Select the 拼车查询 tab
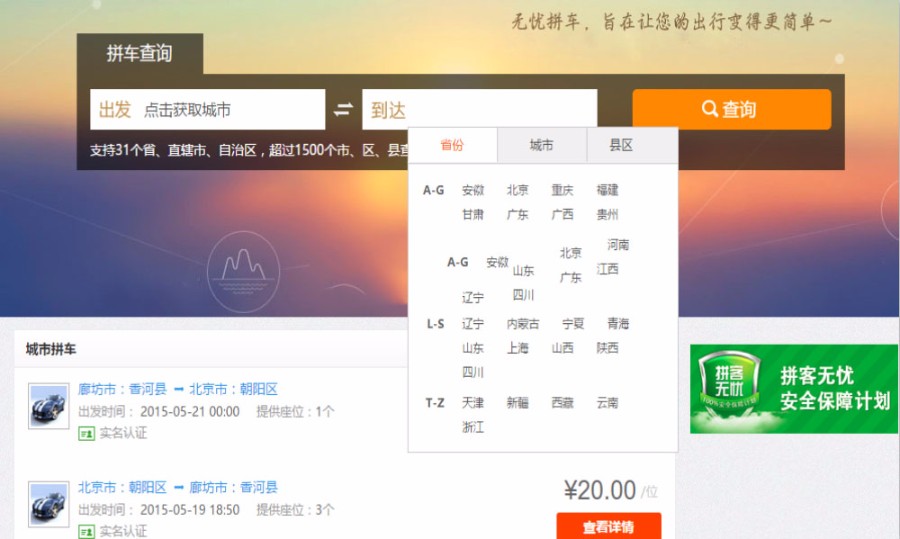 coord(139,53)
